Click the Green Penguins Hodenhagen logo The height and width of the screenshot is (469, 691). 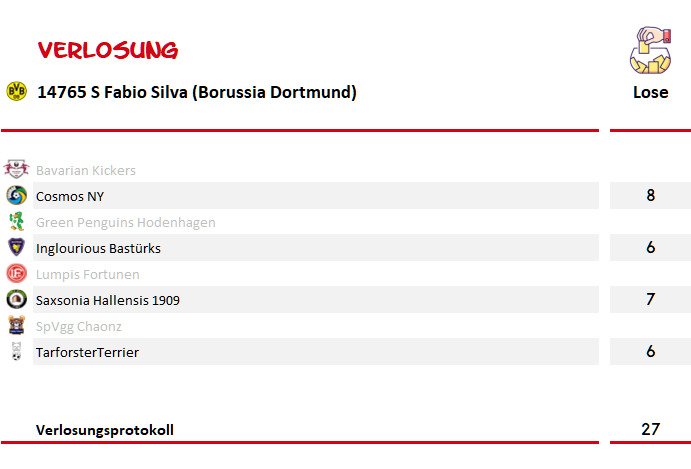point(16,221)
